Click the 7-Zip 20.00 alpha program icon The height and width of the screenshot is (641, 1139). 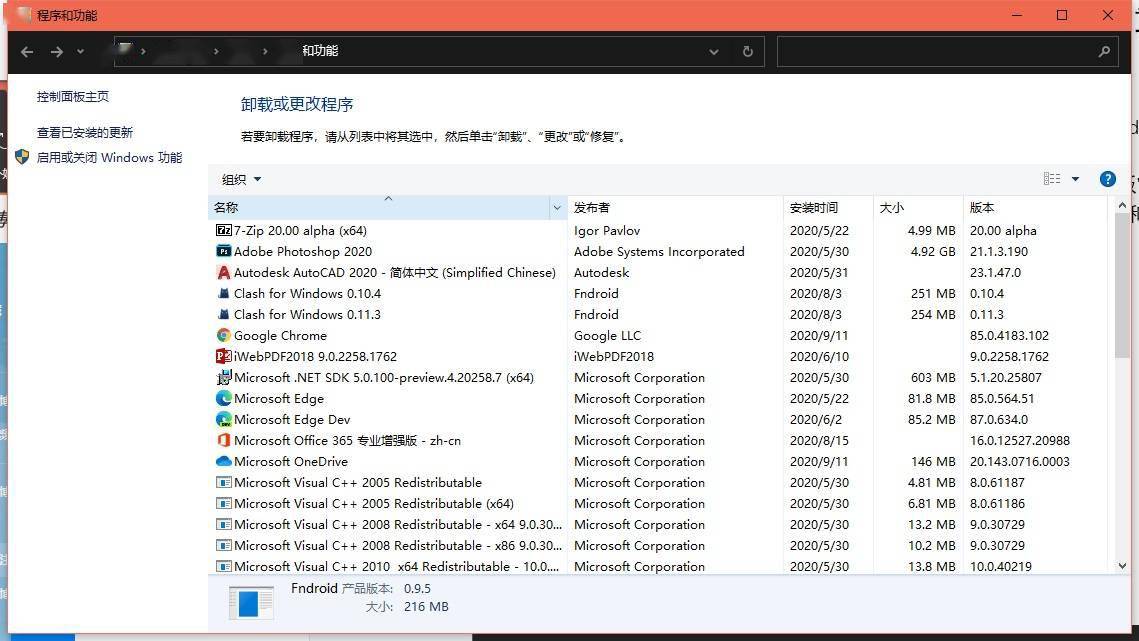pos(224,230)
